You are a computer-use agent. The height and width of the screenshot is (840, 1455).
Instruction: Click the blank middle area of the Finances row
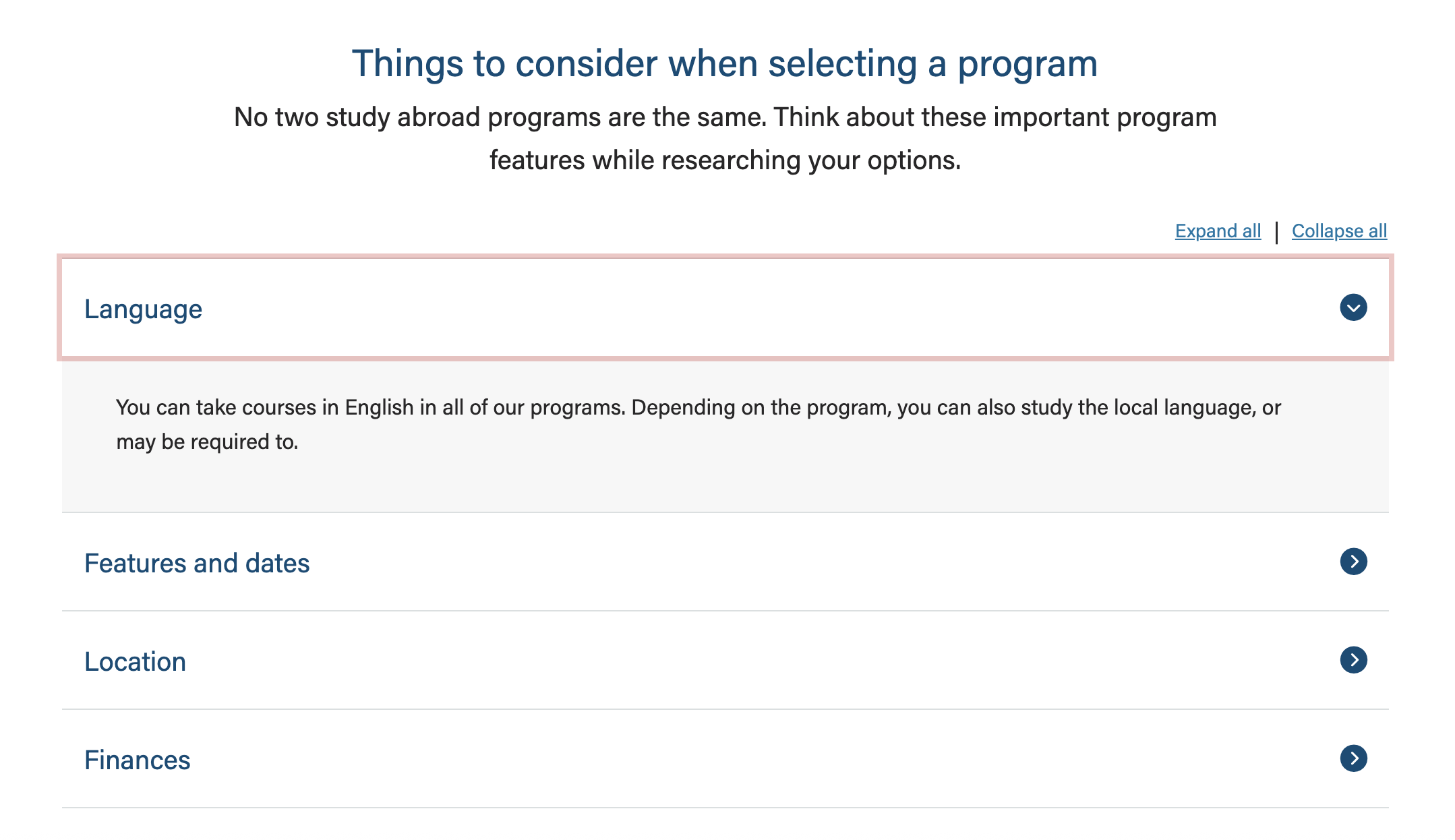[x=742, y=760]
